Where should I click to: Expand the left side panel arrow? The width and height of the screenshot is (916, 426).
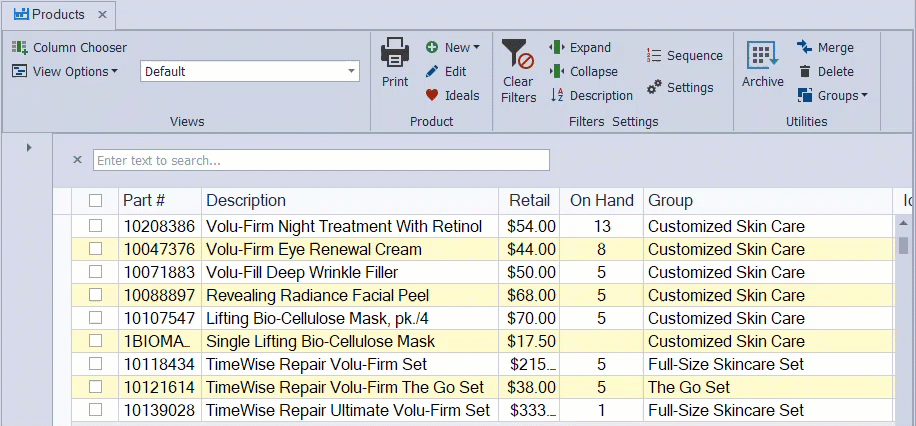click(x=29, y=148)
